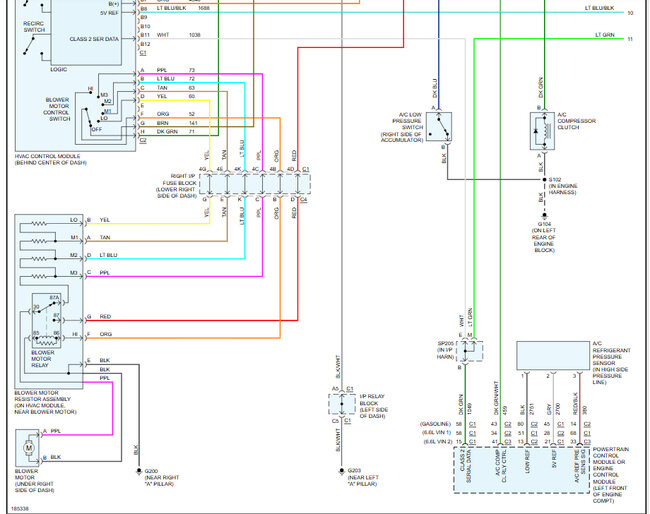Click the blower motor M symbol
Screen dimensions: 650x514
pos(29,448)
